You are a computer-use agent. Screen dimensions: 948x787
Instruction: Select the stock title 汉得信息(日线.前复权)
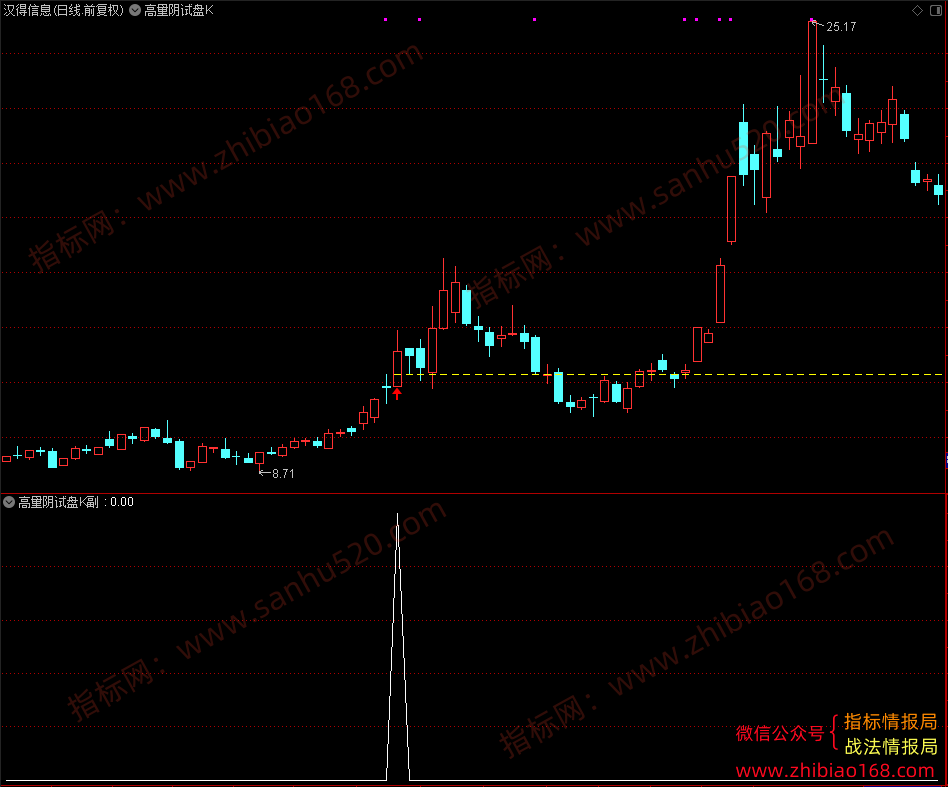63,10
